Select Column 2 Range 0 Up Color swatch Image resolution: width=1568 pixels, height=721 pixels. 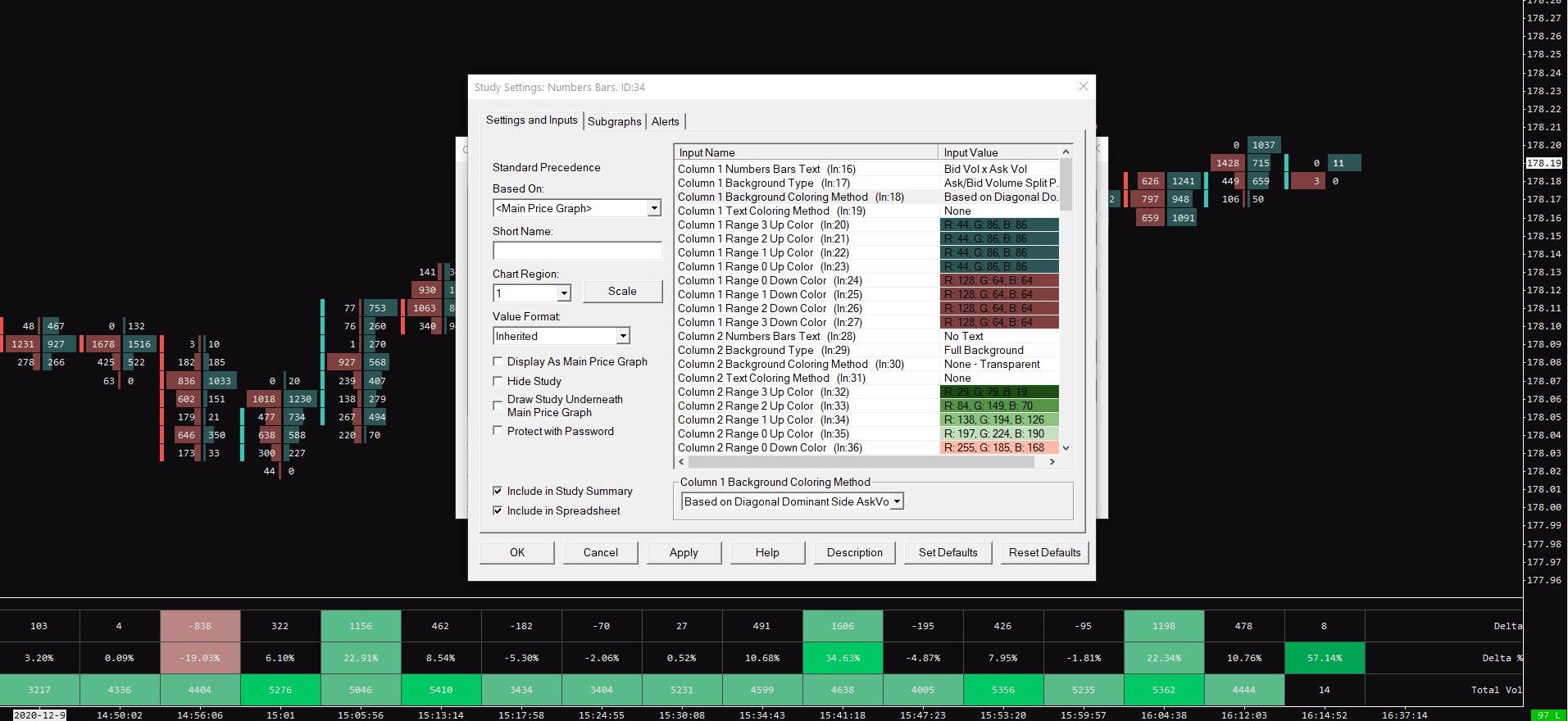click(999, 433)
